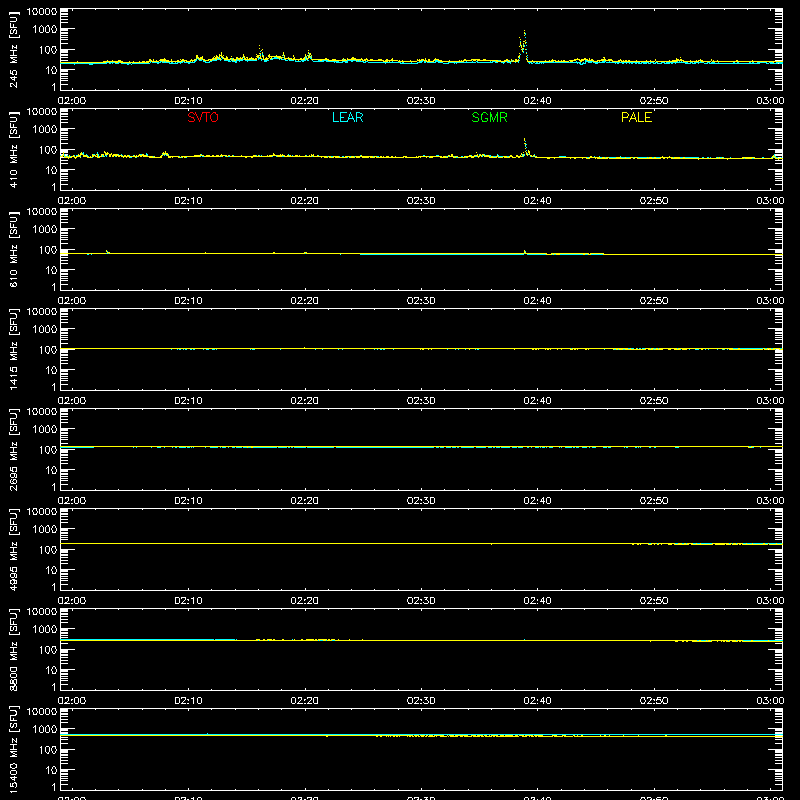The height and width of the screenshot is (800, 800).
Task: Click the 245 MHz [SFU] axis title
Action: (14, 49)
